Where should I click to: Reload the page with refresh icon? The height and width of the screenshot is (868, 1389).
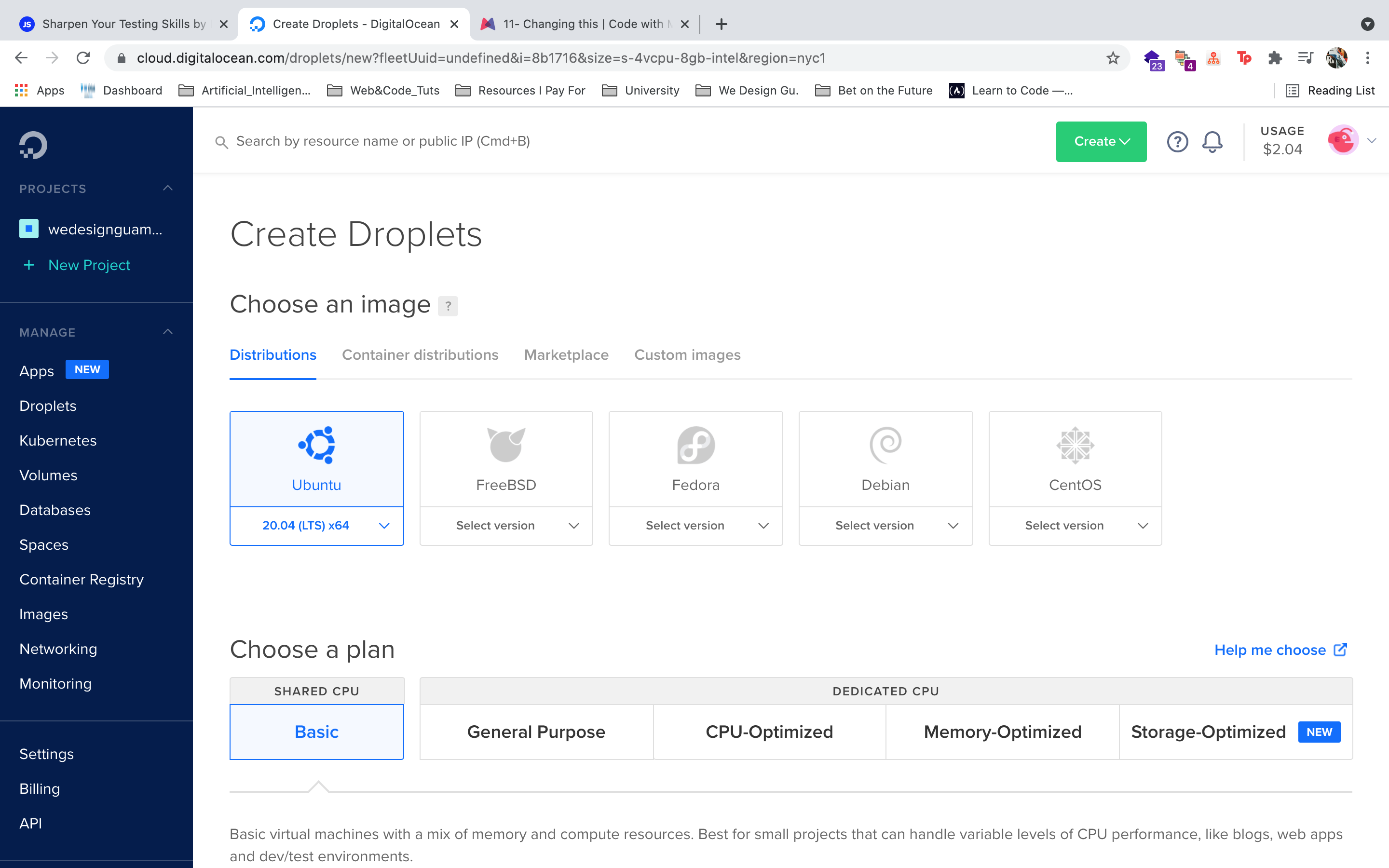point(83,58)
